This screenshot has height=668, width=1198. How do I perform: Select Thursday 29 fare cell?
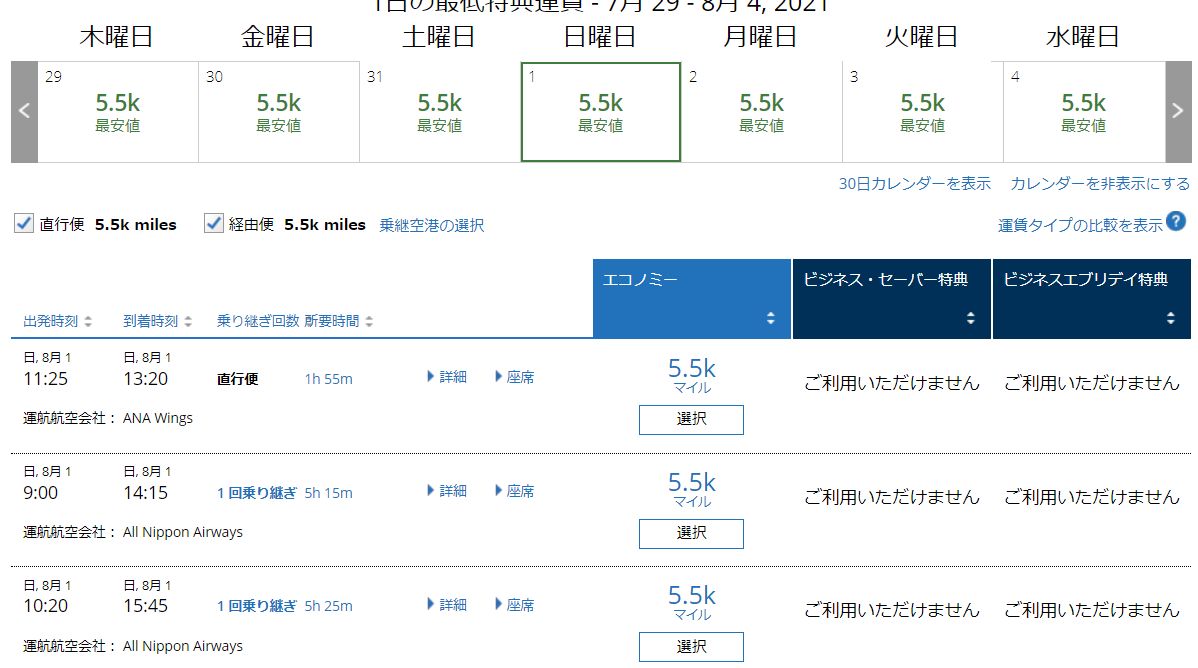118,112
